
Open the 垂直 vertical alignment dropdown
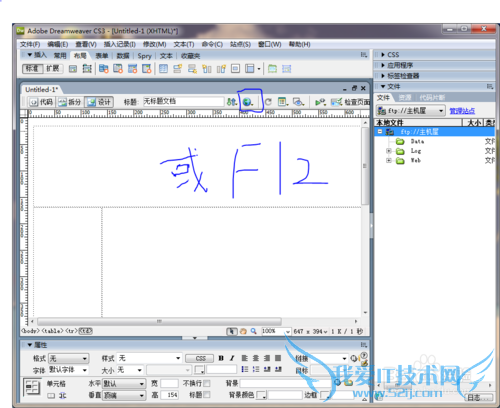coord(124,395)
